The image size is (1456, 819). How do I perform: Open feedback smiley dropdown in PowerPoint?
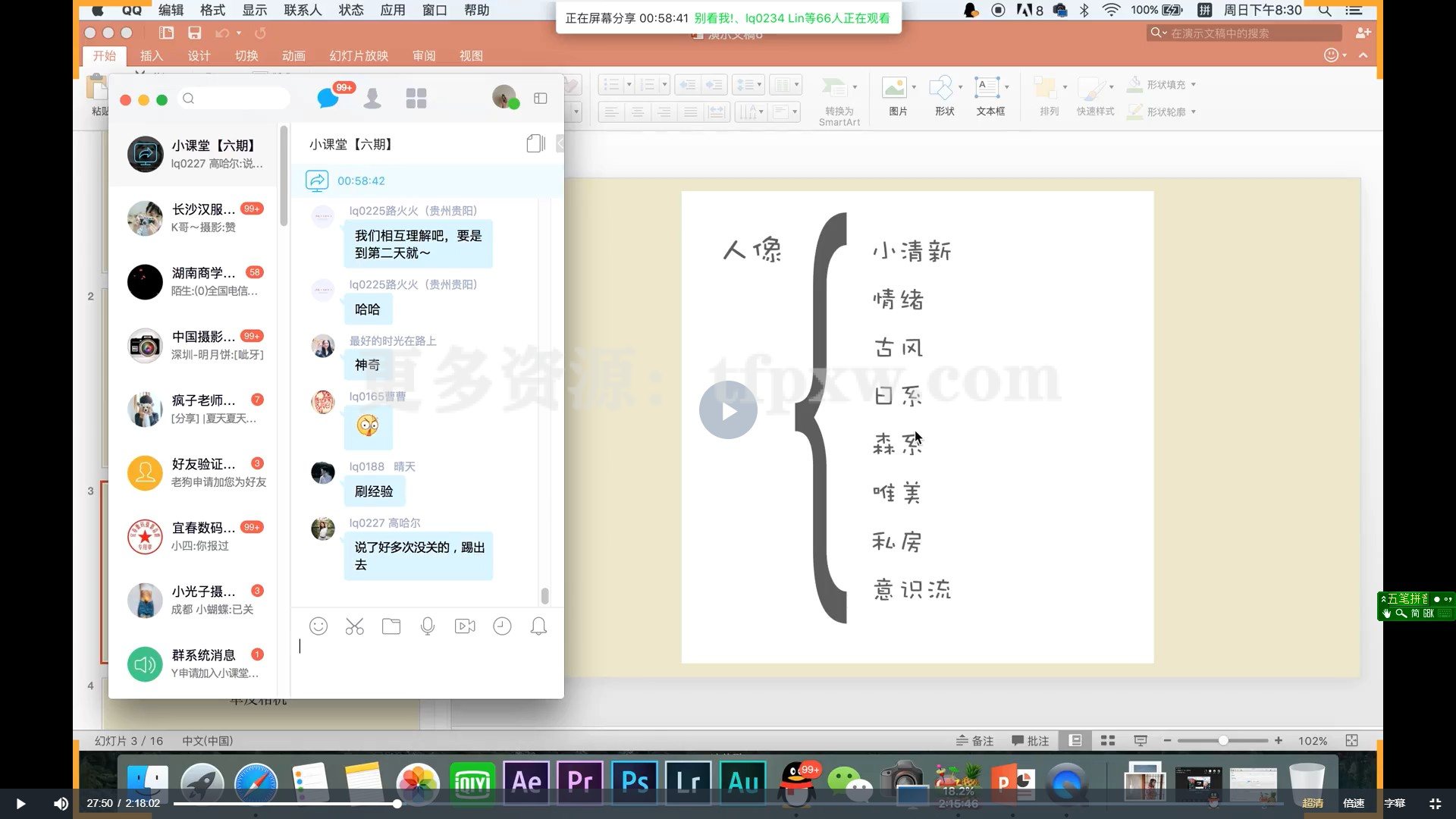1335,55
